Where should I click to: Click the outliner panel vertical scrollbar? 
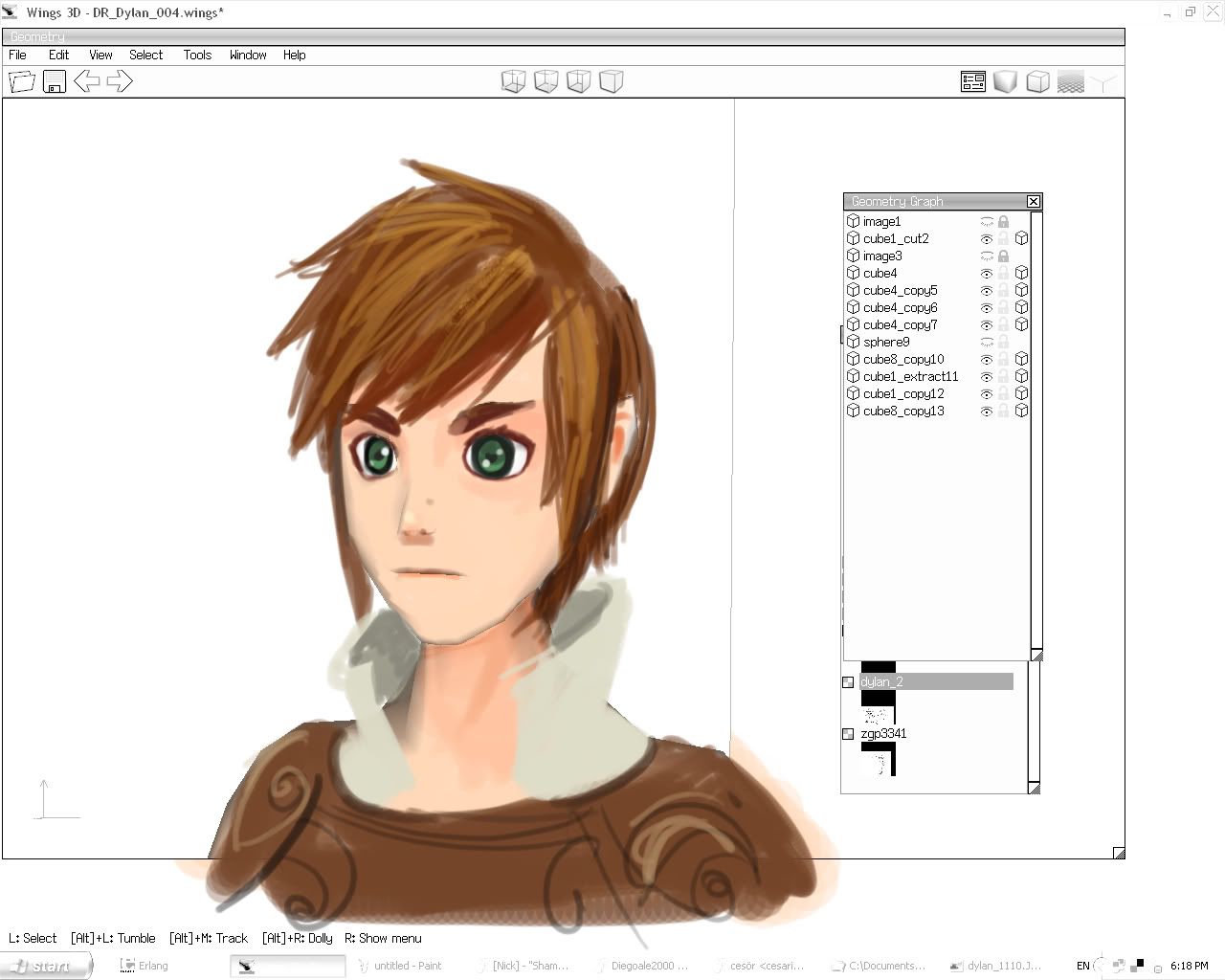point(1034,722)
